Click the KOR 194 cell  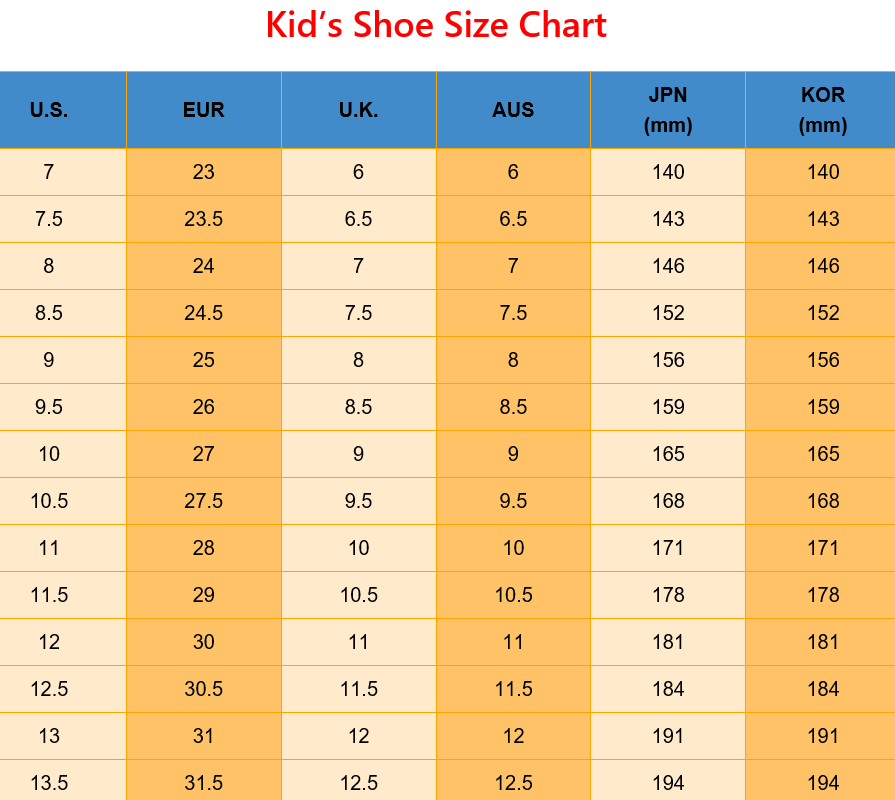(823, 782)
